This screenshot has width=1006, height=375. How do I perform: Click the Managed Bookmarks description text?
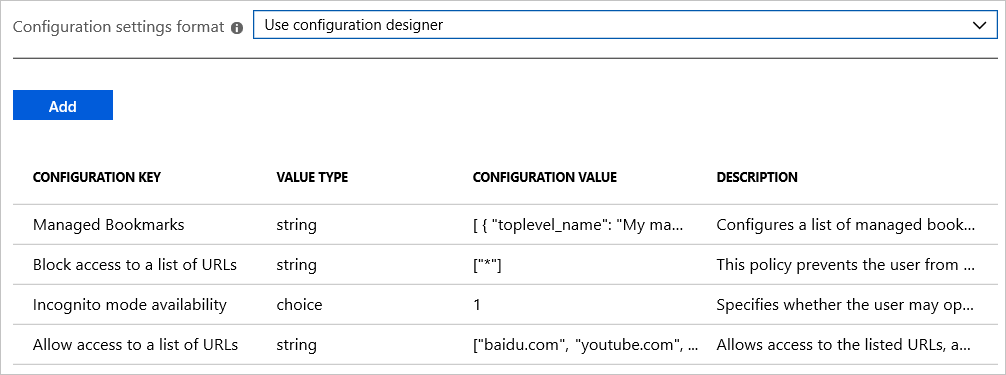click(x=846, y=225)
